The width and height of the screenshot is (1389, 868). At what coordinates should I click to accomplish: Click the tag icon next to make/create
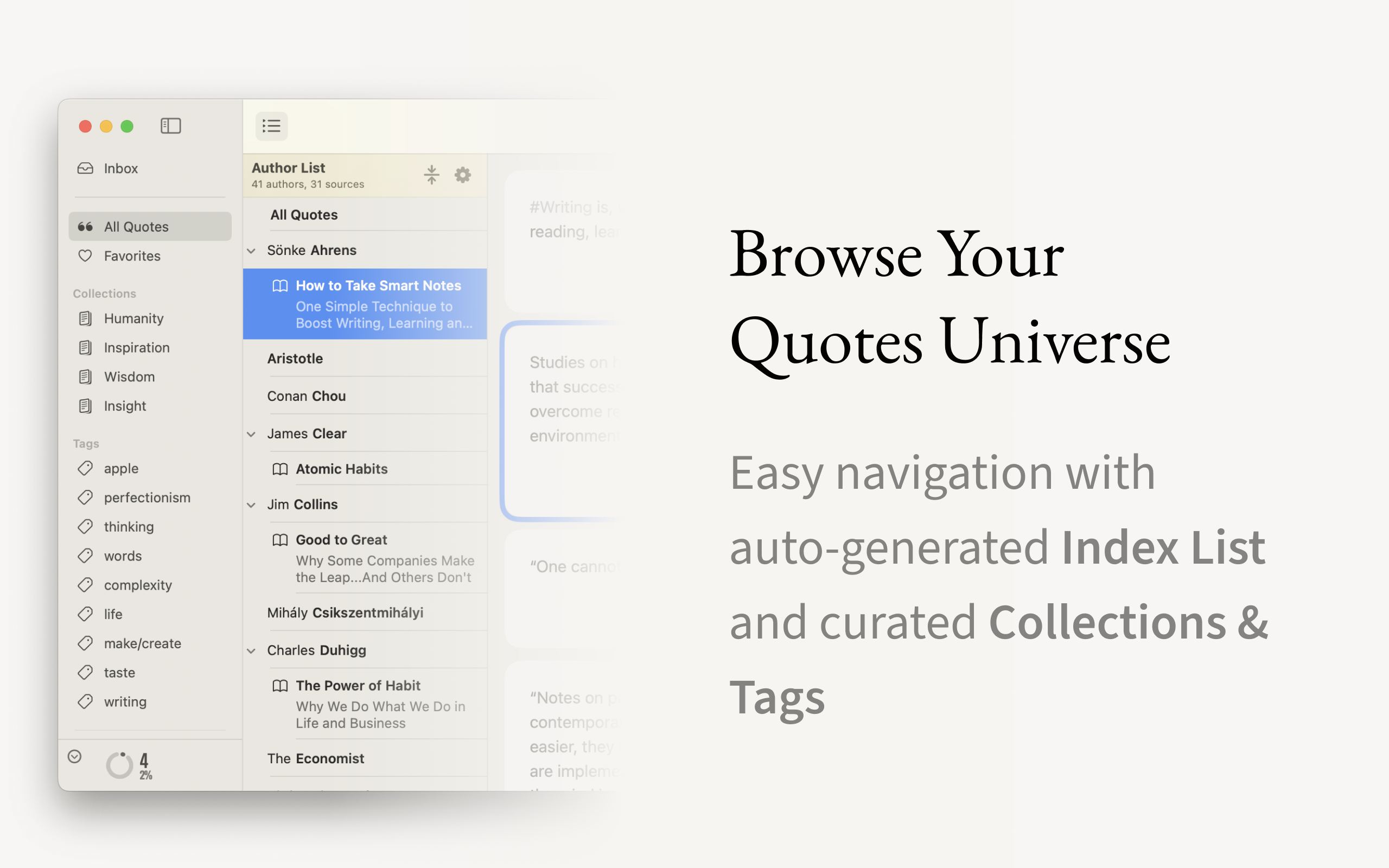[x=86, y=643]
